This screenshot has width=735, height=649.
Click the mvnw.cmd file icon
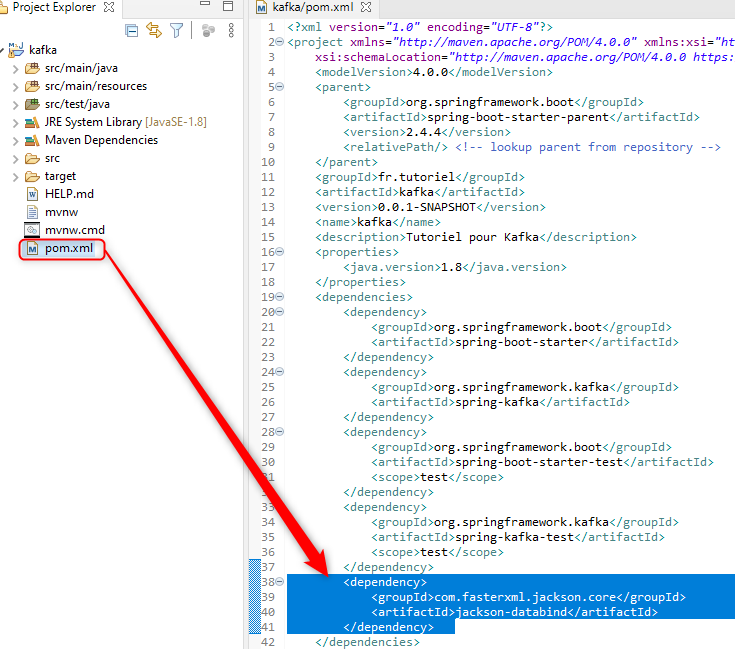point(31,230)
